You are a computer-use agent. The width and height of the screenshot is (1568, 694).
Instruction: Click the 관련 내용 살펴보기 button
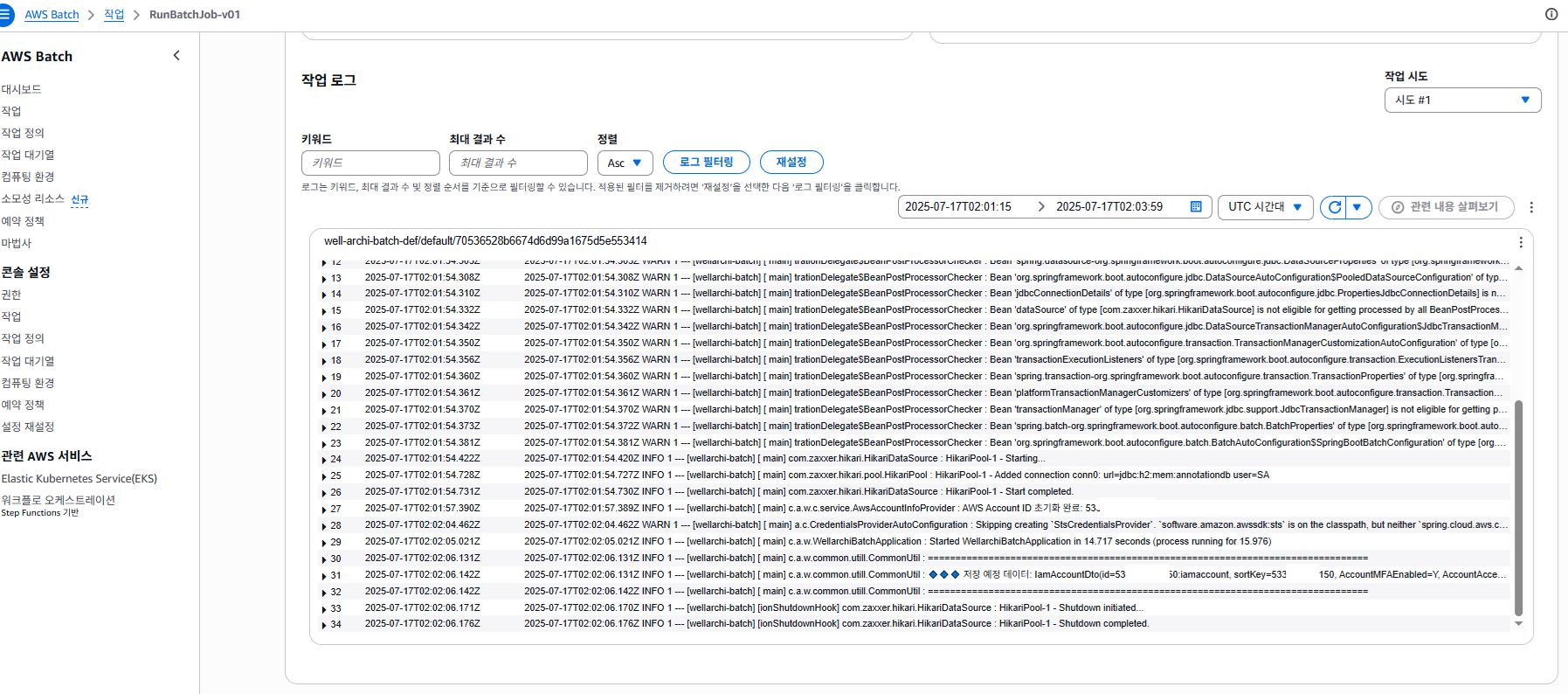click(1445, 207)
